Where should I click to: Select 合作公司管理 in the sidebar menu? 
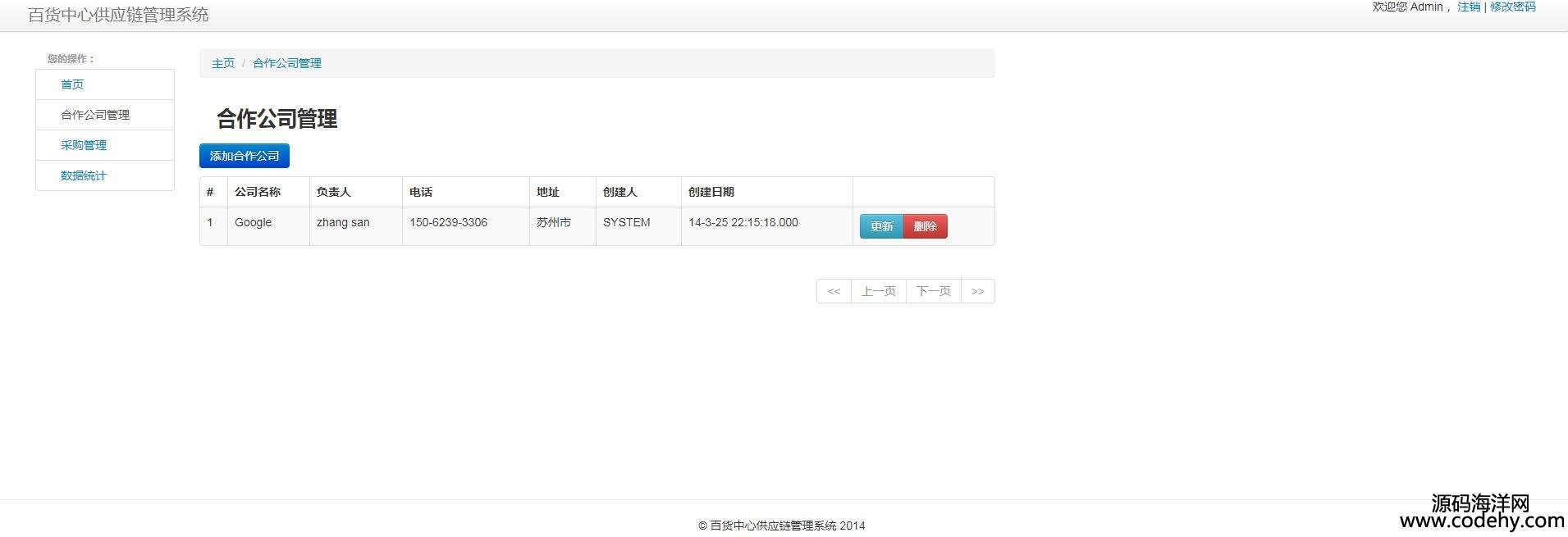click(95, 115)
